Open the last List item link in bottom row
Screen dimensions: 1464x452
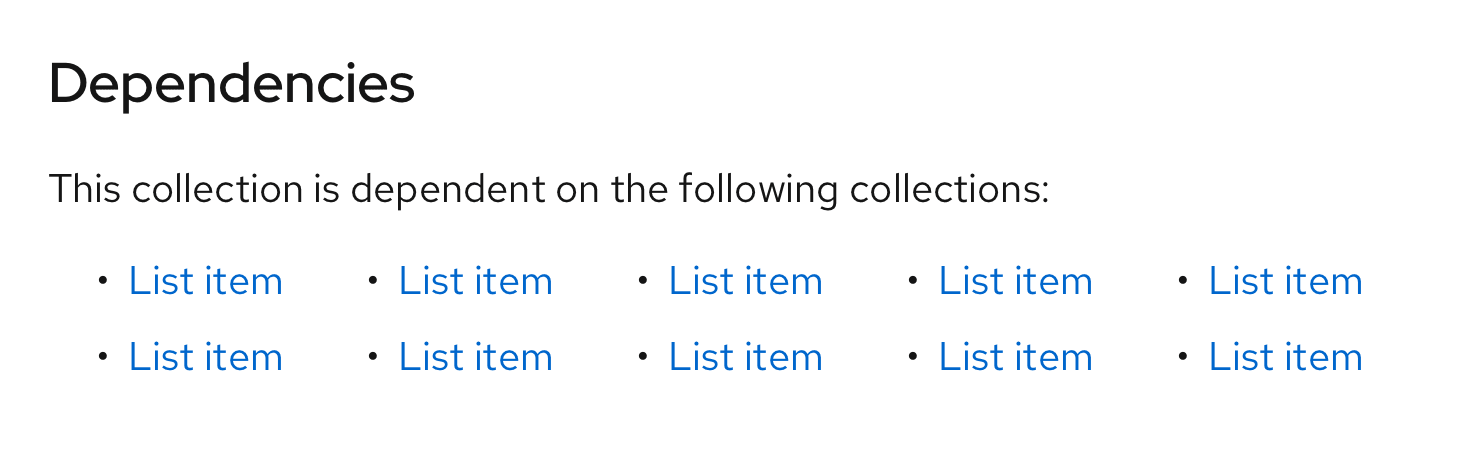click(x=1285, y=357)
